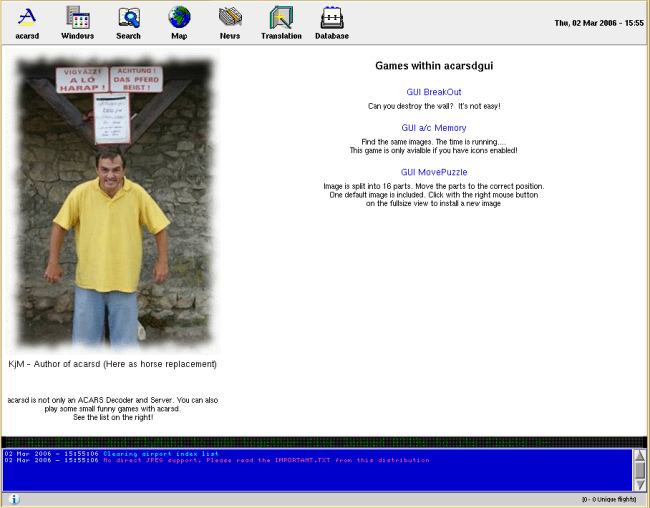The width and height of the screenshot is (650, 508).
Task: Click the 'Games within acarsdgui' heading
Action: 434,66
